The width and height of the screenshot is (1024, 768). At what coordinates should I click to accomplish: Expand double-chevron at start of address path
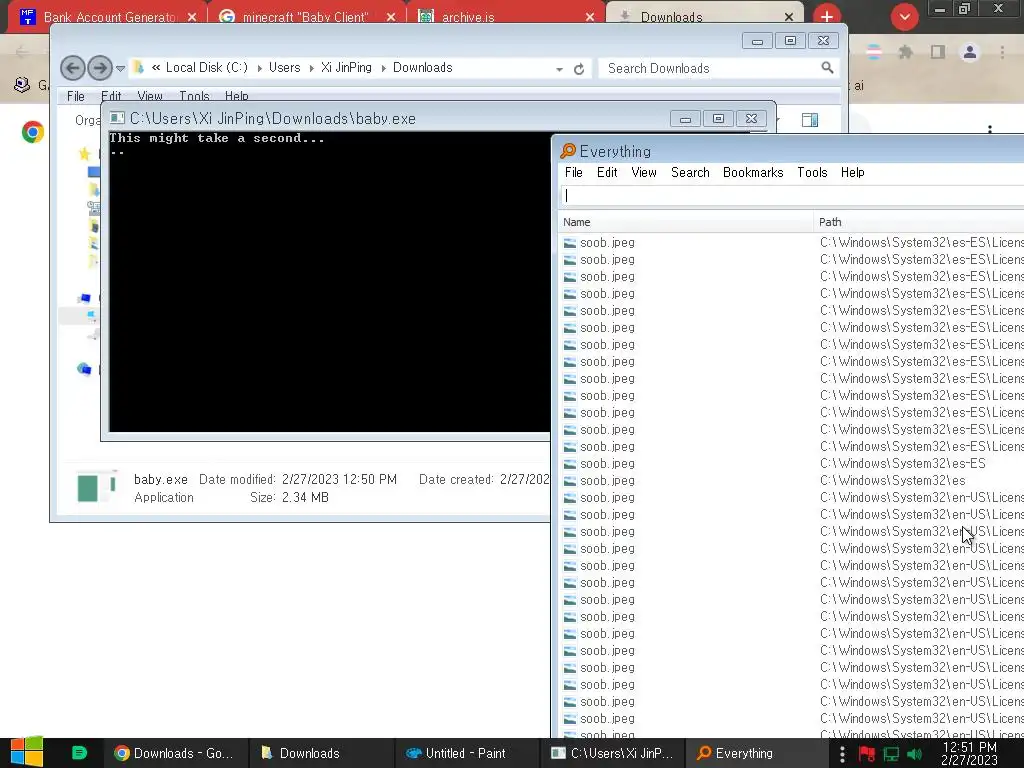pyautogui.click(x=156, y=67)
